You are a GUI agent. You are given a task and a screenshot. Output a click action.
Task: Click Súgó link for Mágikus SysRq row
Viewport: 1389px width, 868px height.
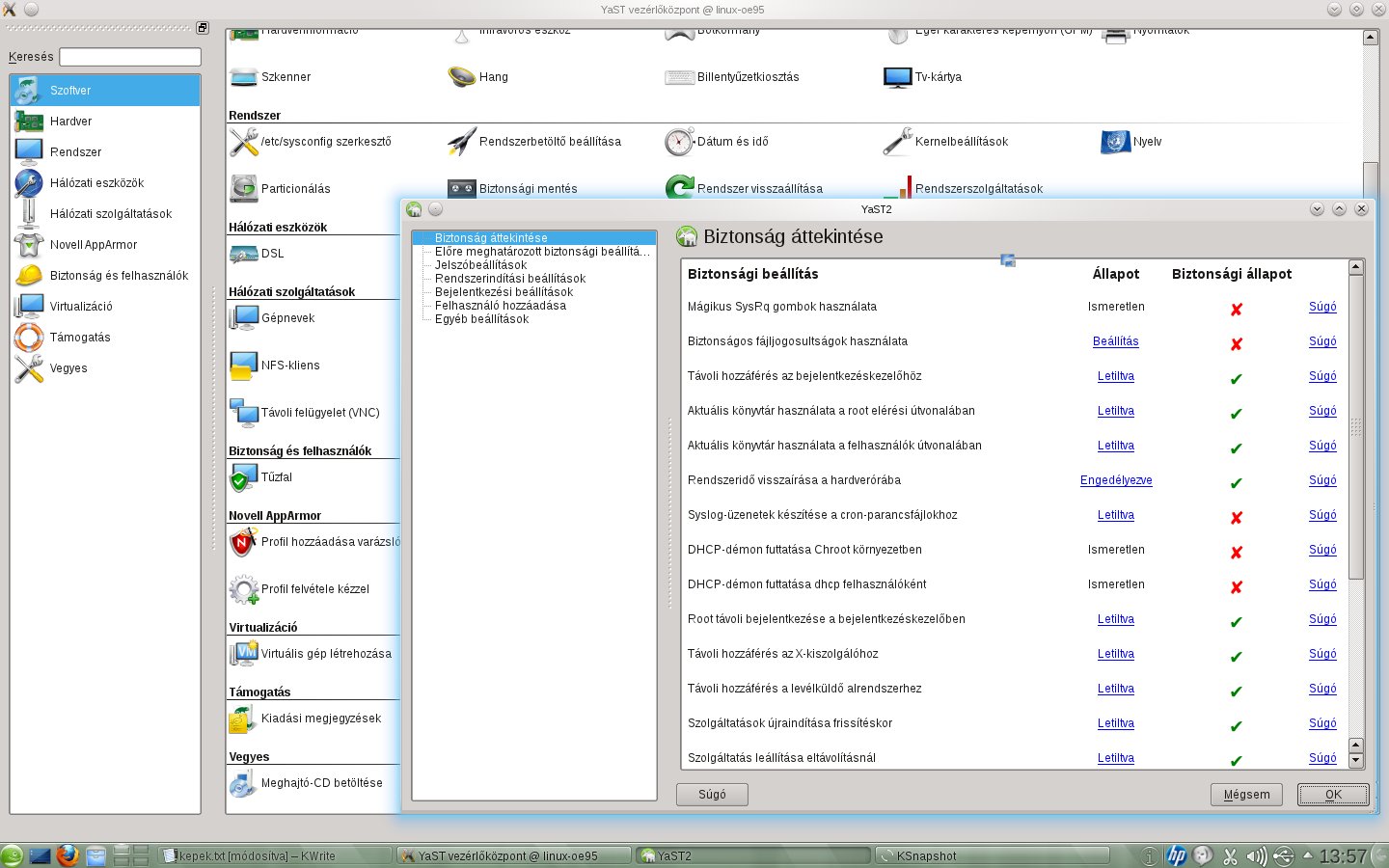click(x=1322, y=307)
